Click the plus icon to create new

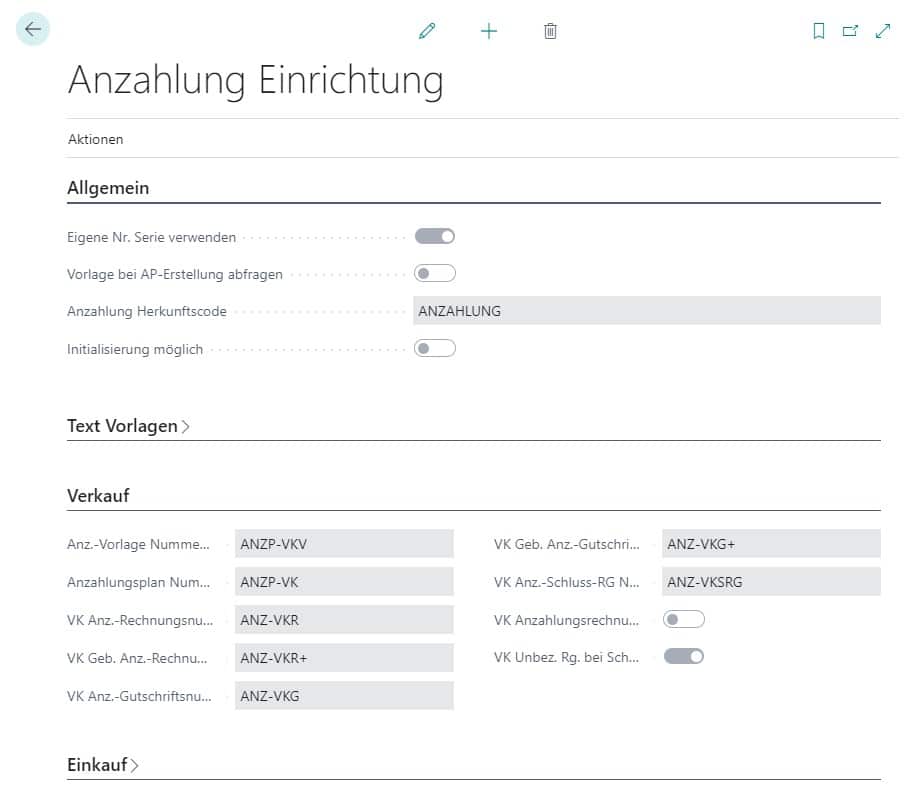tap(489, 31)
